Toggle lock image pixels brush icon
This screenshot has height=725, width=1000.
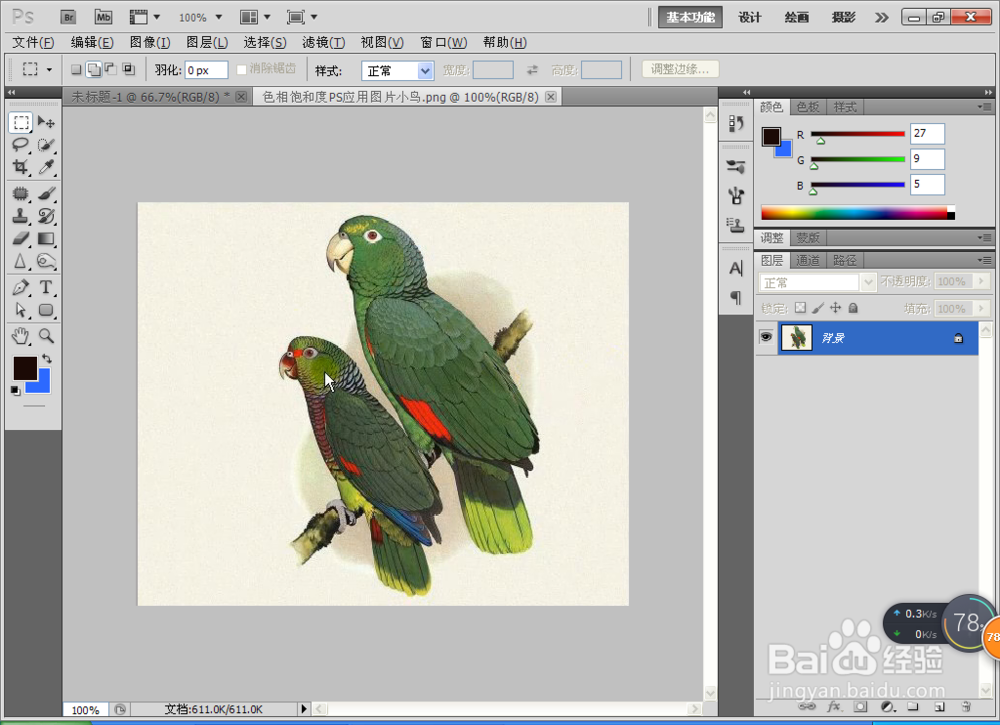818,308
